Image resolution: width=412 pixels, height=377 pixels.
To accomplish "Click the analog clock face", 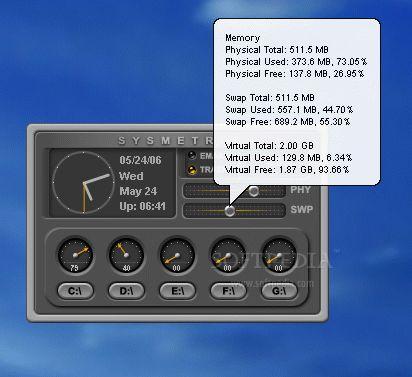I will (x=83, y=182).
